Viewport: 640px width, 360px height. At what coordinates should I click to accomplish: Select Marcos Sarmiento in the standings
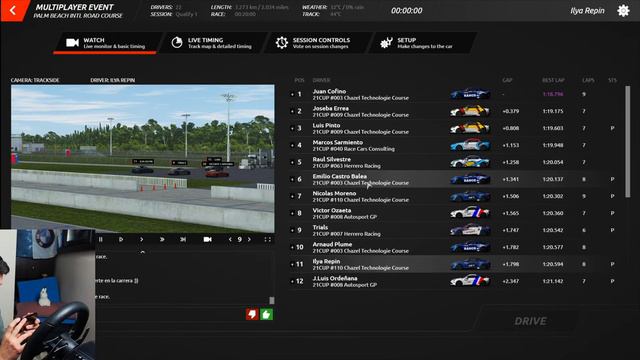[456, 145]
